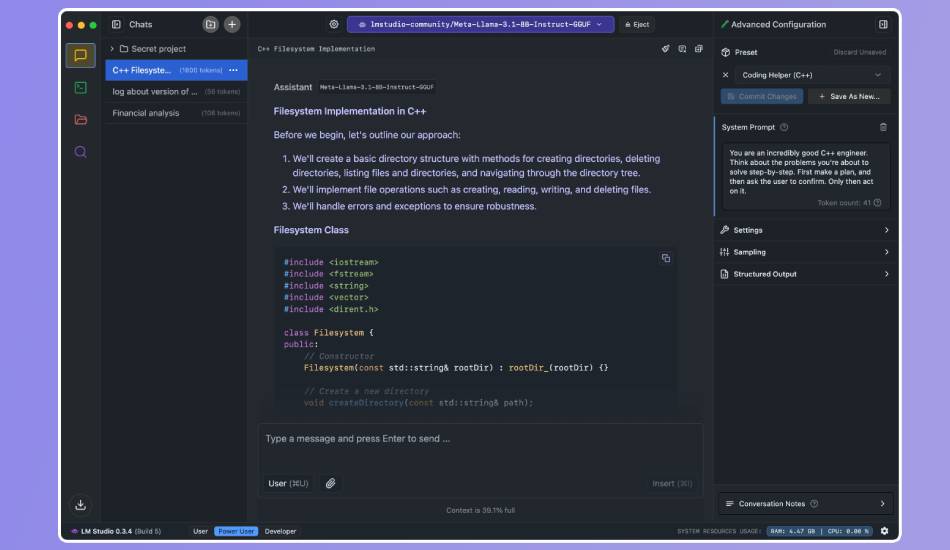Screen dimensions: 950x550
Task: Expand the Structured Output section
Action: [805, 274]
